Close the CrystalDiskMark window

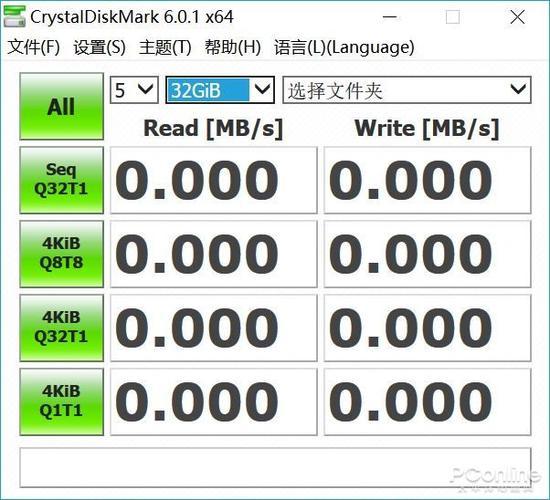pyautogui.click(x=517, y=16)
